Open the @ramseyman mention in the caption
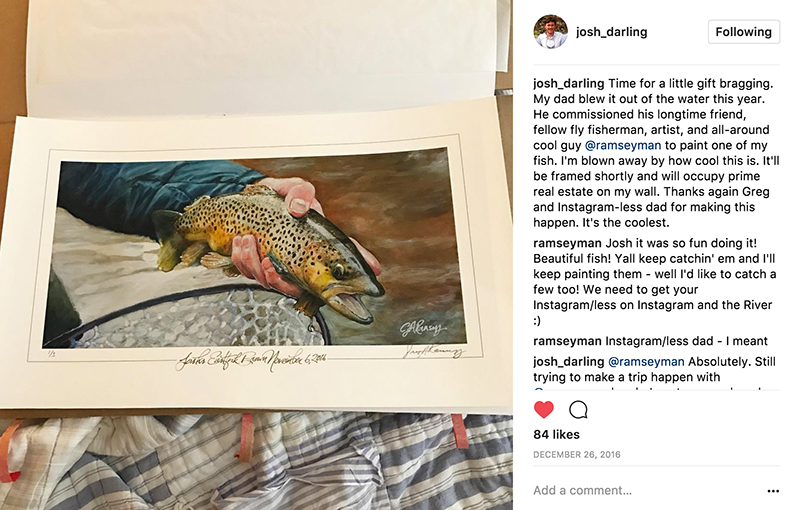Screen dimensions: 800x510 [x=622, y=145]
